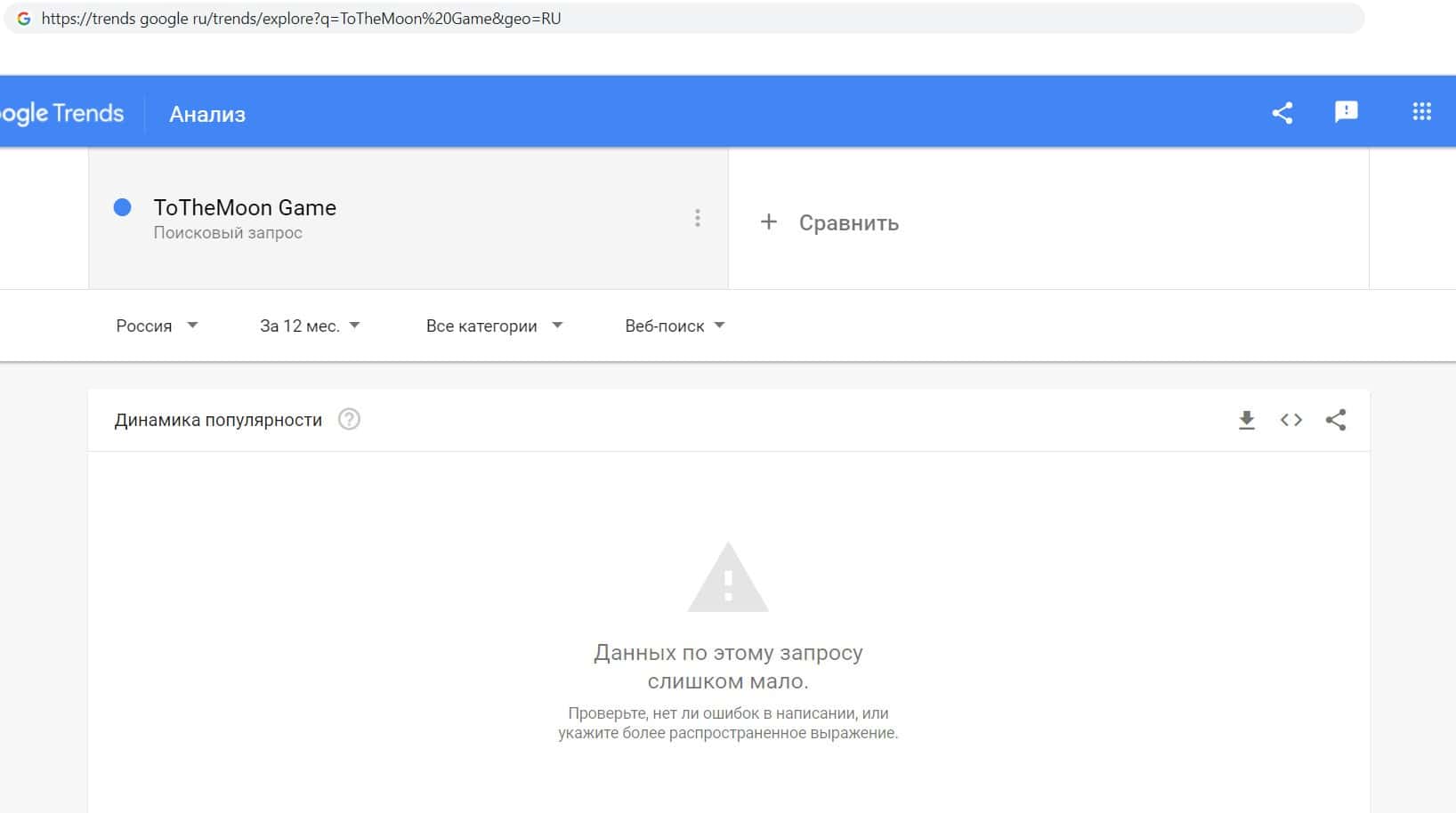
Task: Open the Веб-поиск search type dropdown
Action: coord(675,326)
